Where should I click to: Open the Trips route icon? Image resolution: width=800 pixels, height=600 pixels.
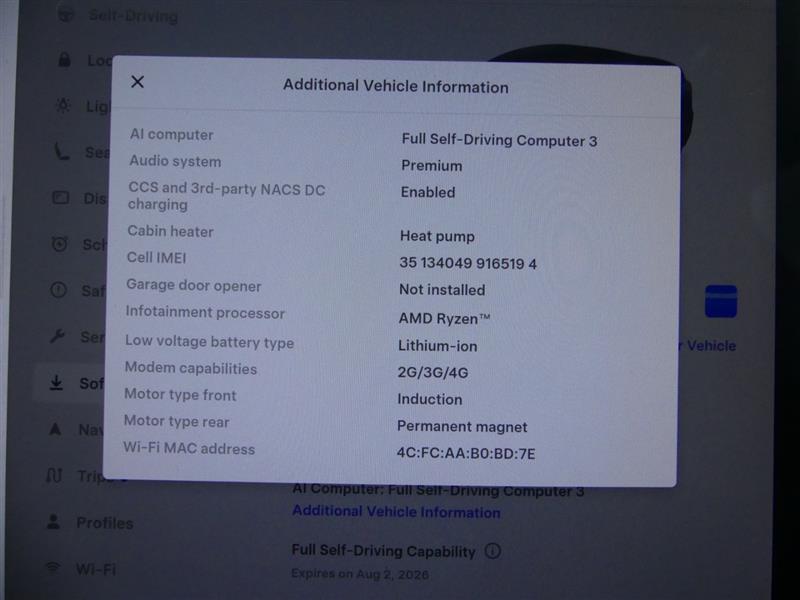coord(54,475)
